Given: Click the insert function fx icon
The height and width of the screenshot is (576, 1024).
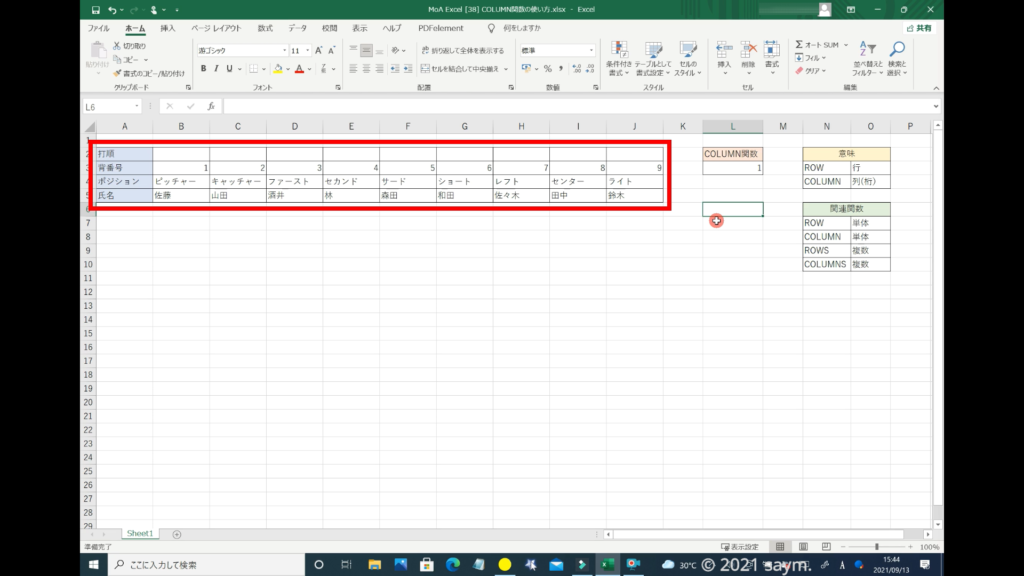Looking at the screenshot, I should tap(211, 106).
